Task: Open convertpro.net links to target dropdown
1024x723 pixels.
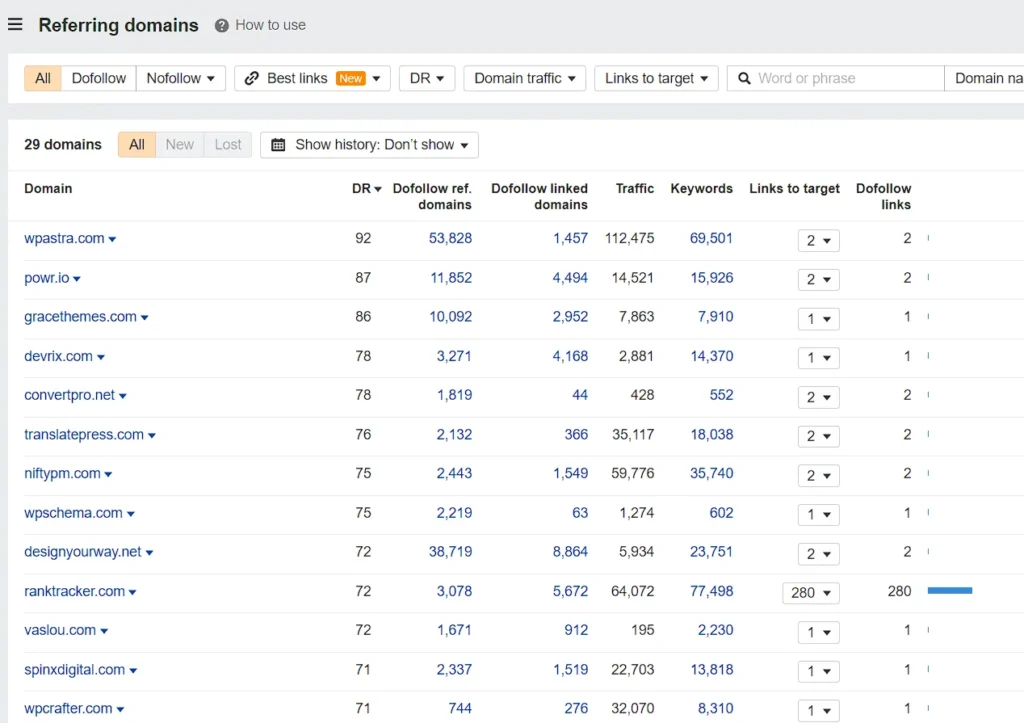Action: point(818,397)
